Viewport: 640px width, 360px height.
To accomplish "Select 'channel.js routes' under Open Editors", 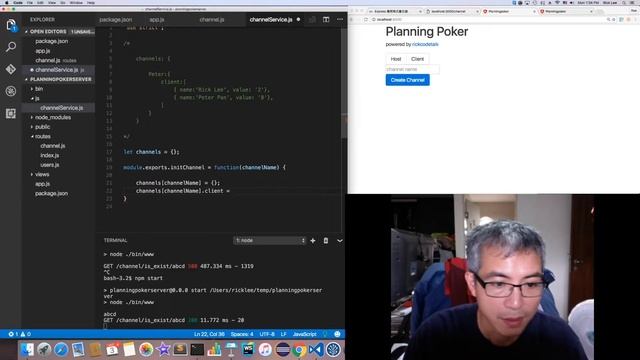I will [58, 60].
